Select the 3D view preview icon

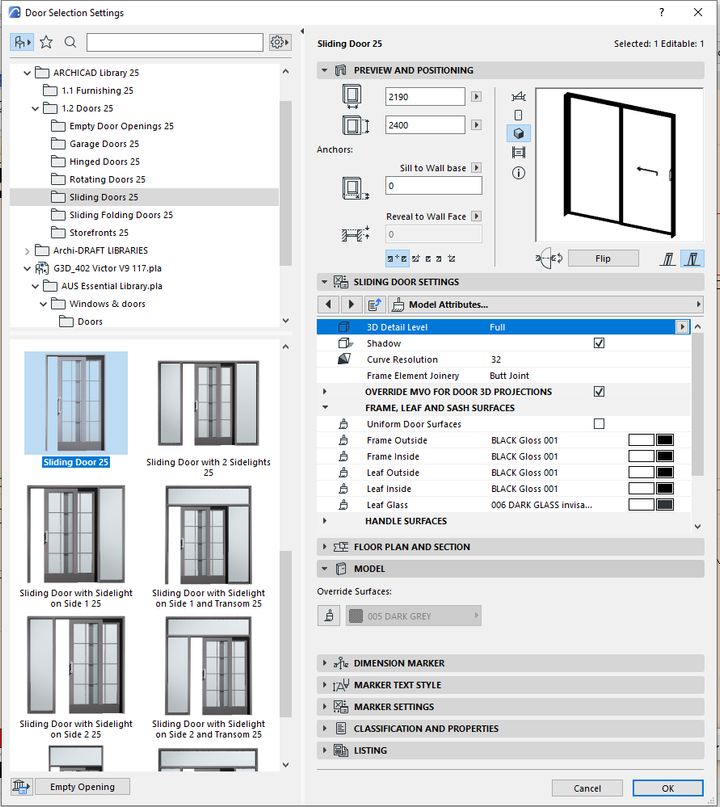tap(518, 134)
